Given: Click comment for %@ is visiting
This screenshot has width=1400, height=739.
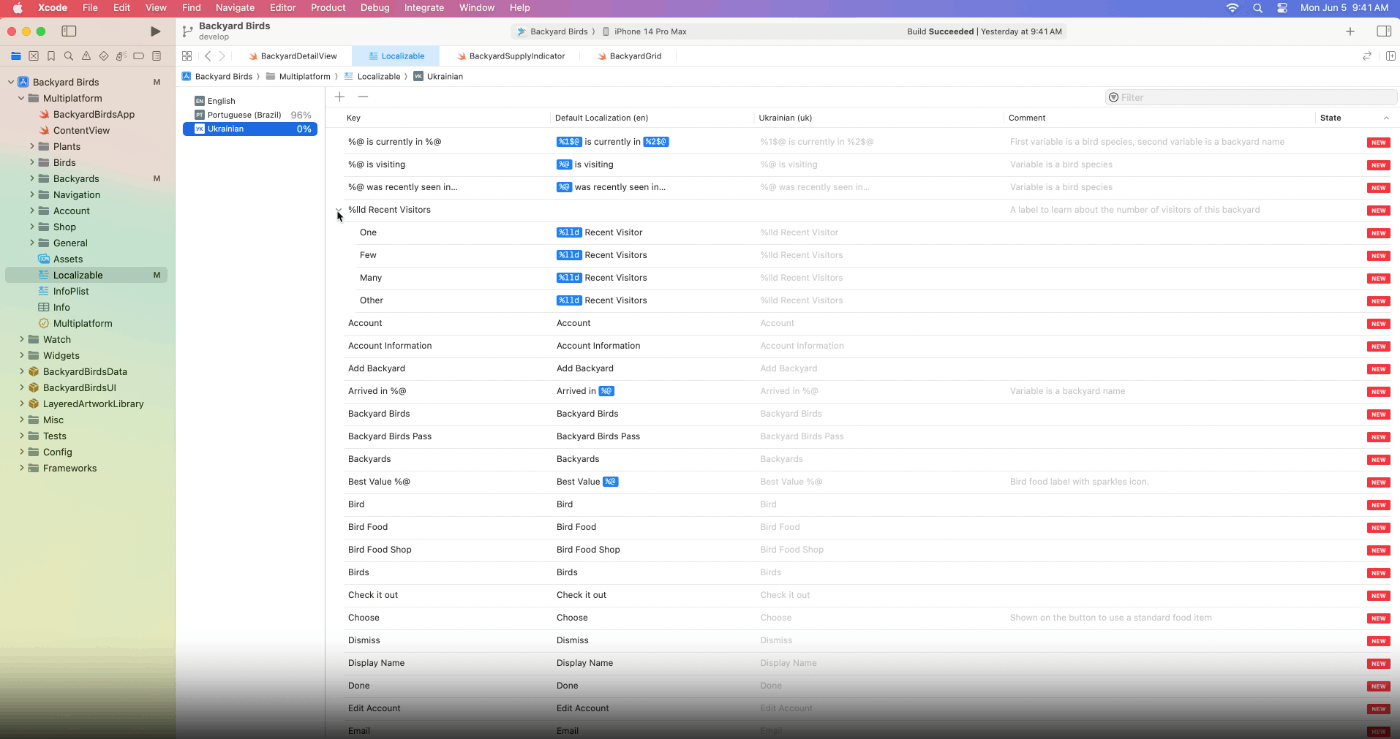Looking at the screenshot, I should pyautogui.click(x=1061, y=164).
